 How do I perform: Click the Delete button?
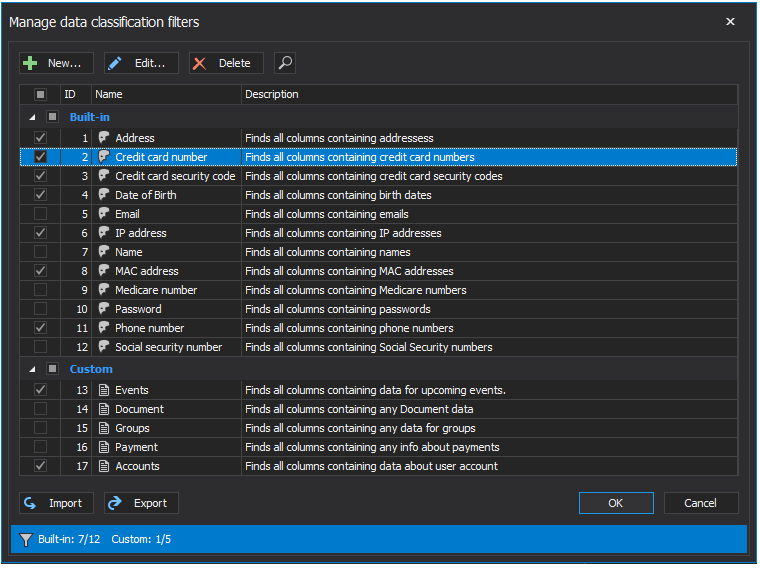pos(226,63)
